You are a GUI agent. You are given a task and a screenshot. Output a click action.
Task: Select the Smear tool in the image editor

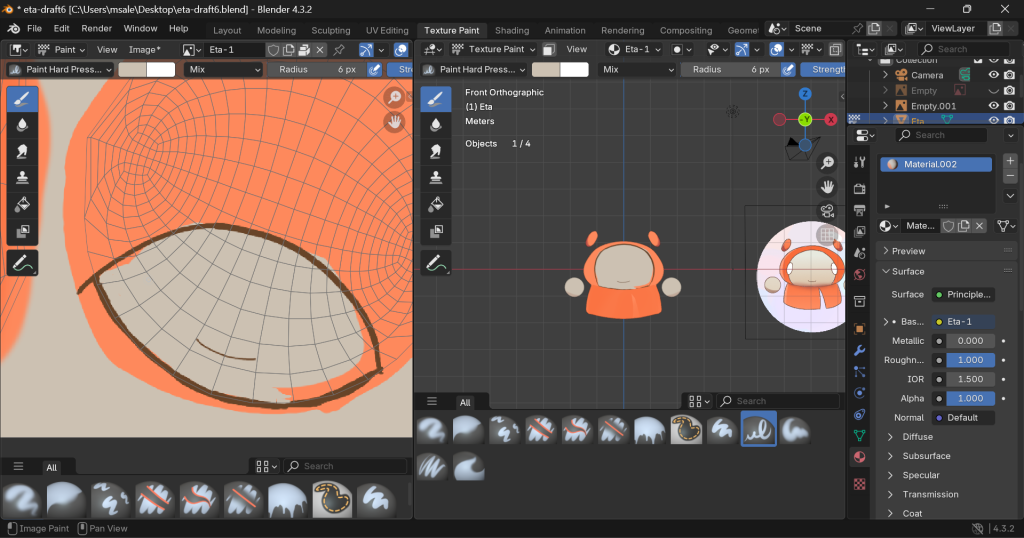coord(22,151)
